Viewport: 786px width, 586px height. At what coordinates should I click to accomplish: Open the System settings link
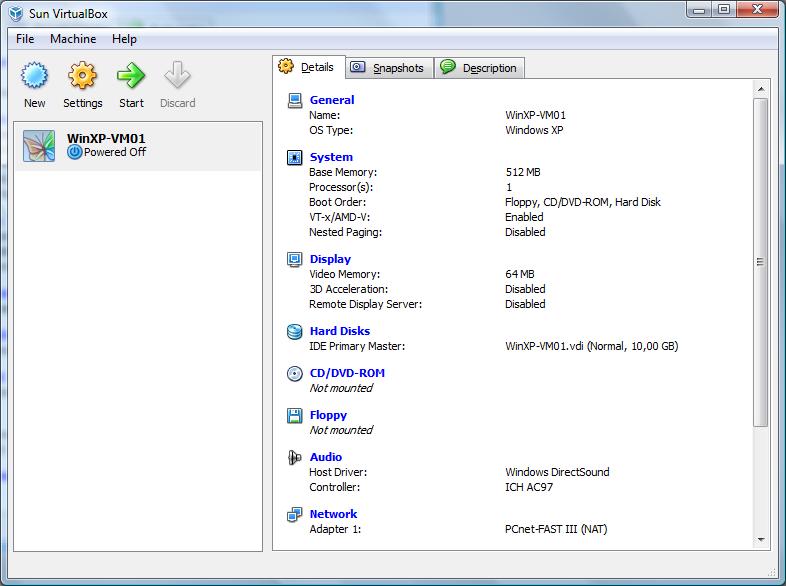click(331, 157)
